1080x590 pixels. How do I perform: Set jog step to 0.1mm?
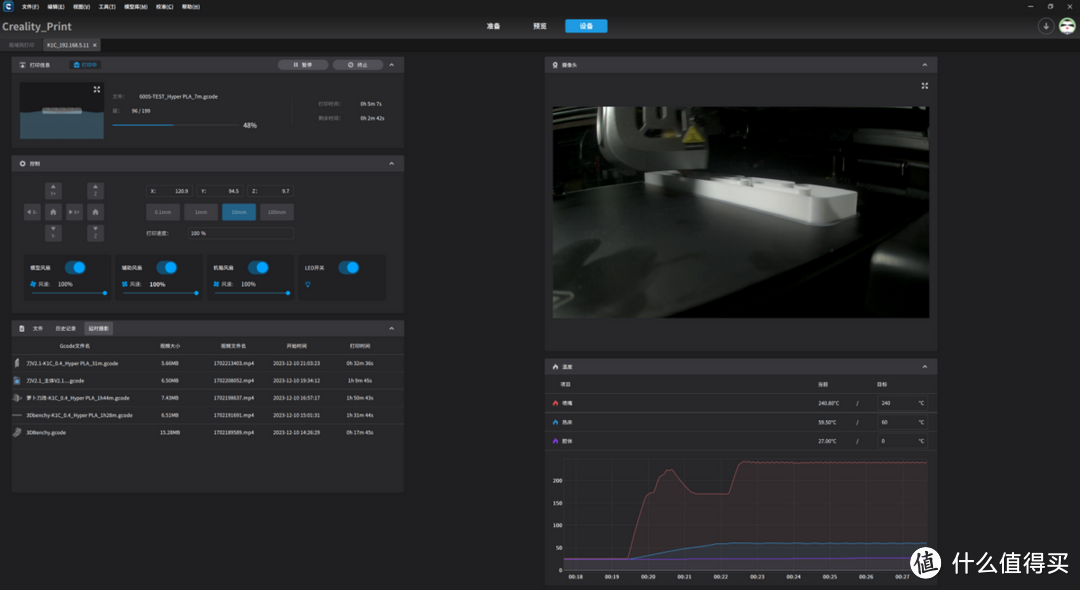(x=163, y=212)
